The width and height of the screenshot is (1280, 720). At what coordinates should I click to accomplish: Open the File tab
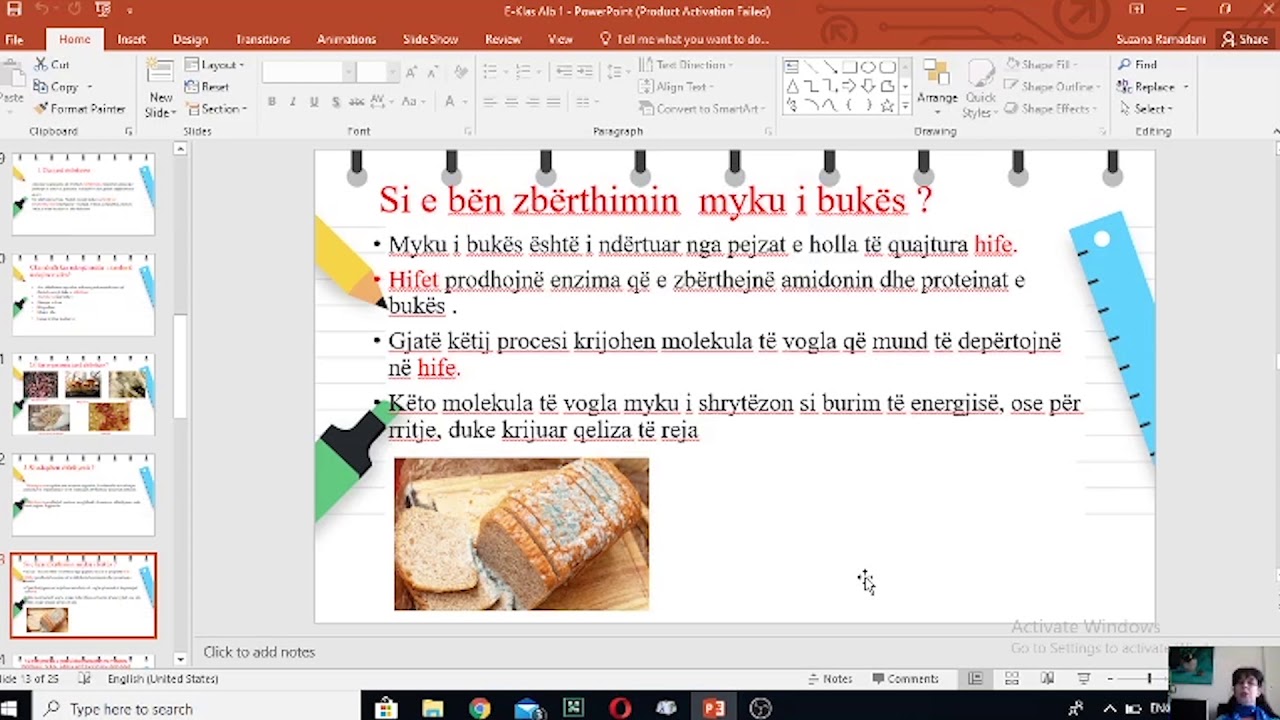click(14, 39)
